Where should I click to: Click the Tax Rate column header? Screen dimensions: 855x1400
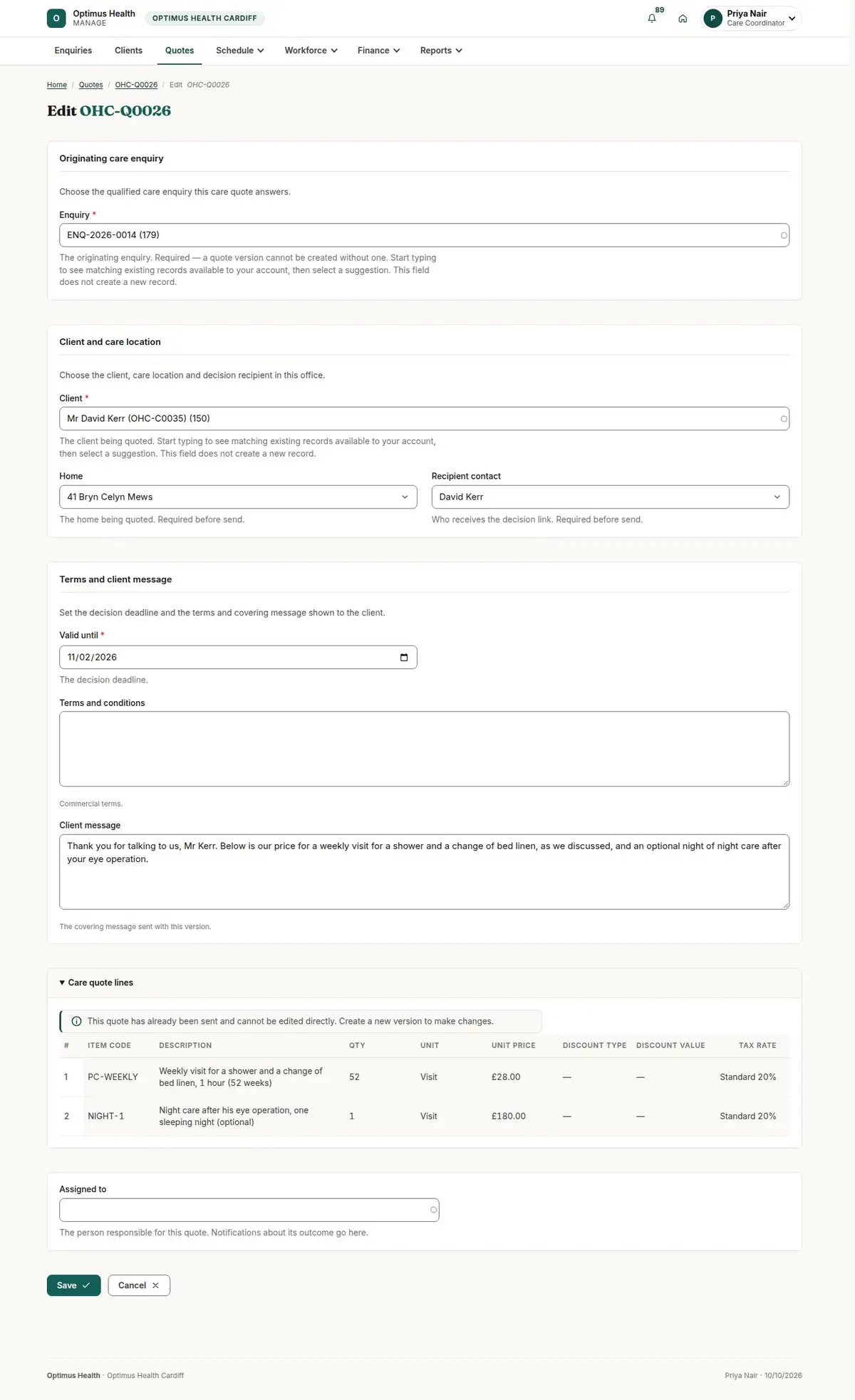pyautogui.click(x=757, y=1046)
